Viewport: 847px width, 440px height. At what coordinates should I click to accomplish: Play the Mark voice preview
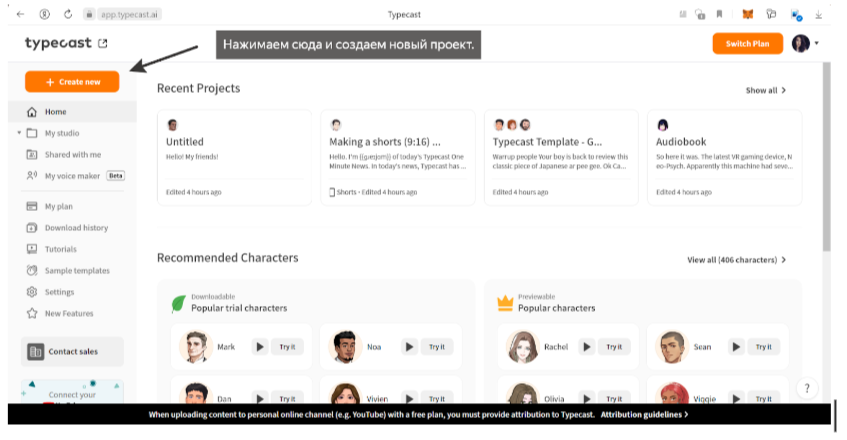coord(260,347)
